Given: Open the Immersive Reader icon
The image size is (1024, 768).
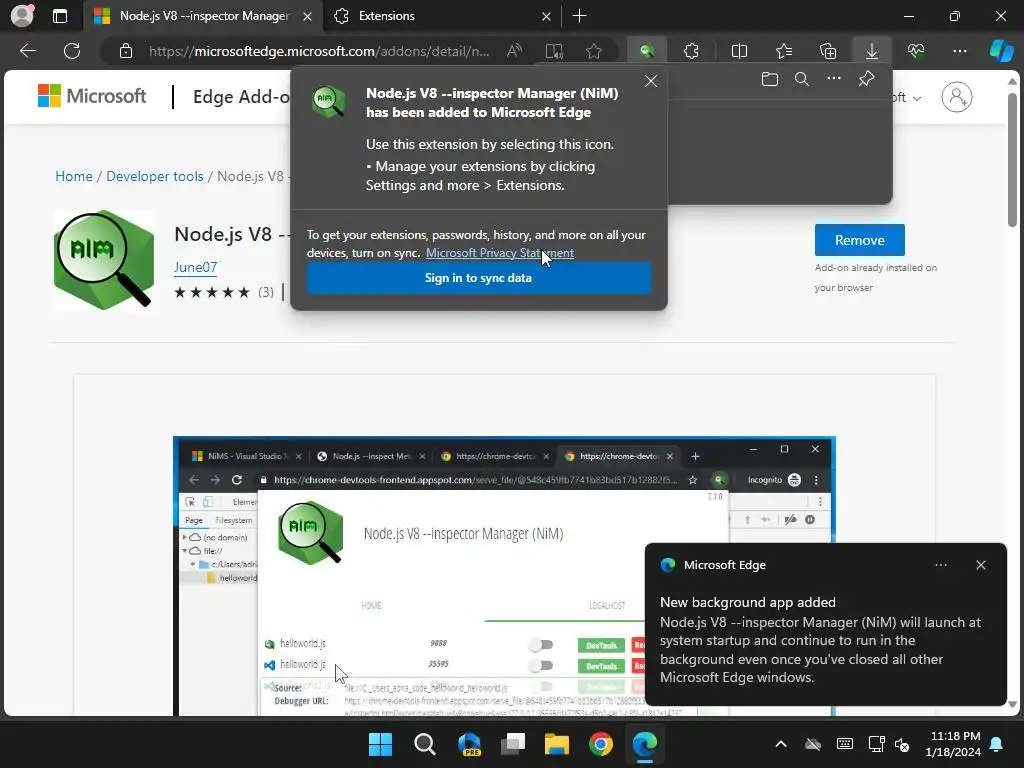Looking at the screenshot, I should (554, 51).
